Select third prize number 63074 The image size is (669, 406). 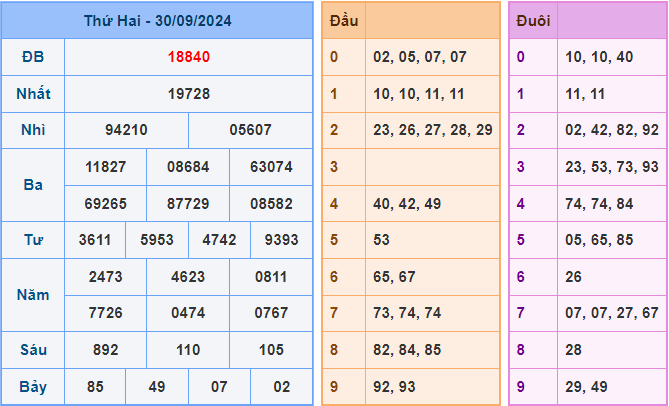point(271,167)
